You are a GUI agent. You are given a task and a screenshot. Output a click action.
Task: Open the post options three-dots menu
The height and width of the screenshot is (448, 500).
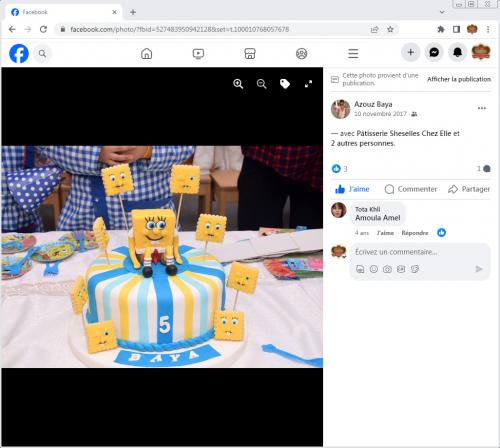(x=482, y=108)
